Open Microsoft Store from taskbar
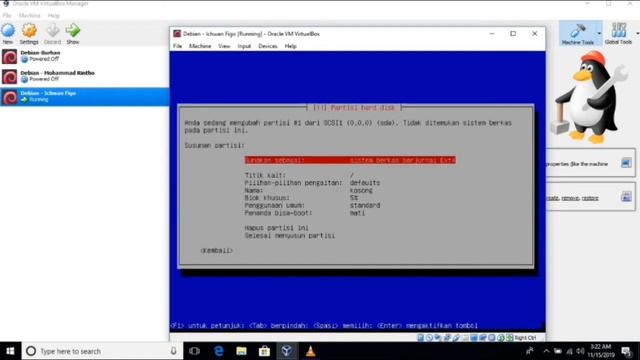640x360 pixels. pyautogui.click(x=264, y=351)
